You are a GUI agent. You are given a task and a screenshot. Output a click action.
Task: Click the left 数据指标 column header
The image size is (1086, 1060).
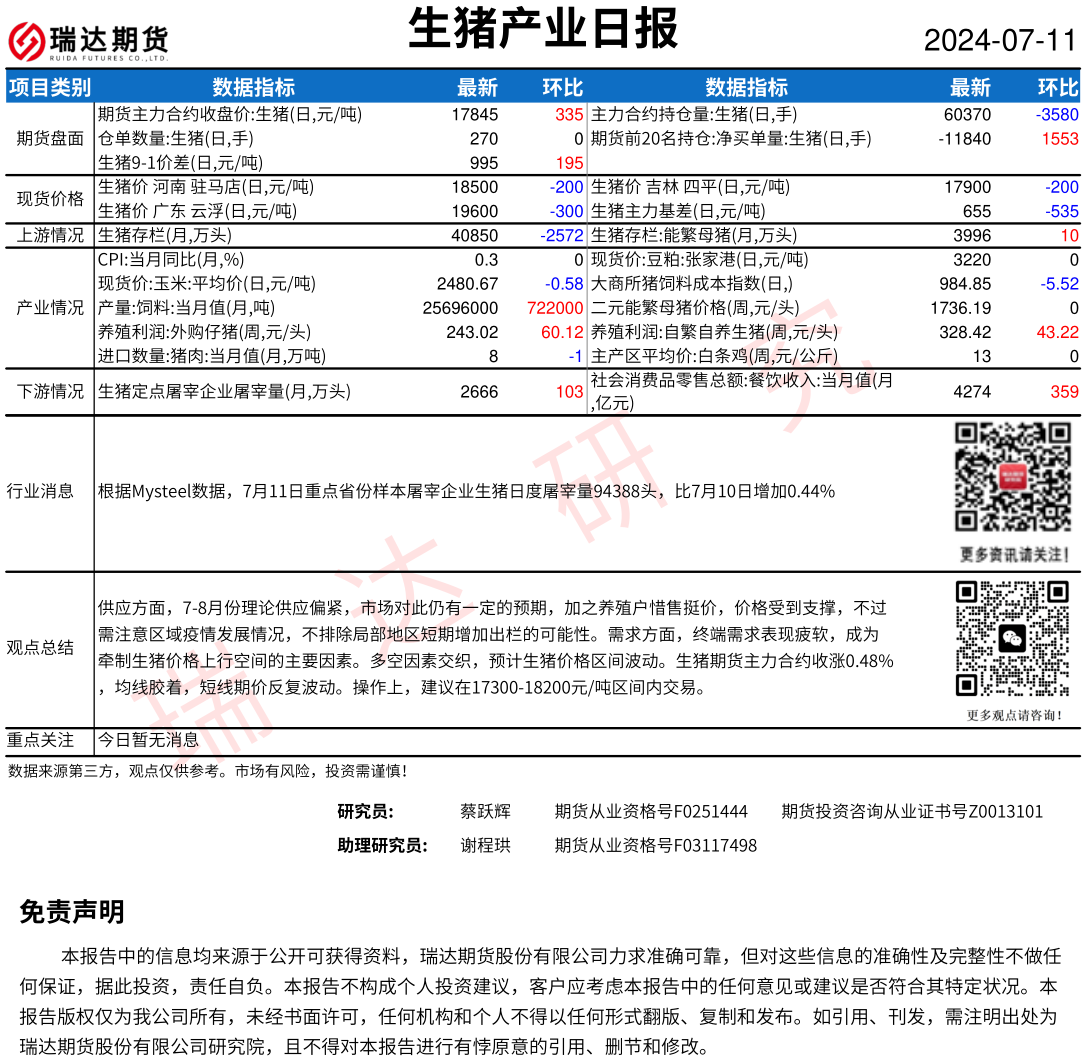pyautogui.click(x=254, y=87)
